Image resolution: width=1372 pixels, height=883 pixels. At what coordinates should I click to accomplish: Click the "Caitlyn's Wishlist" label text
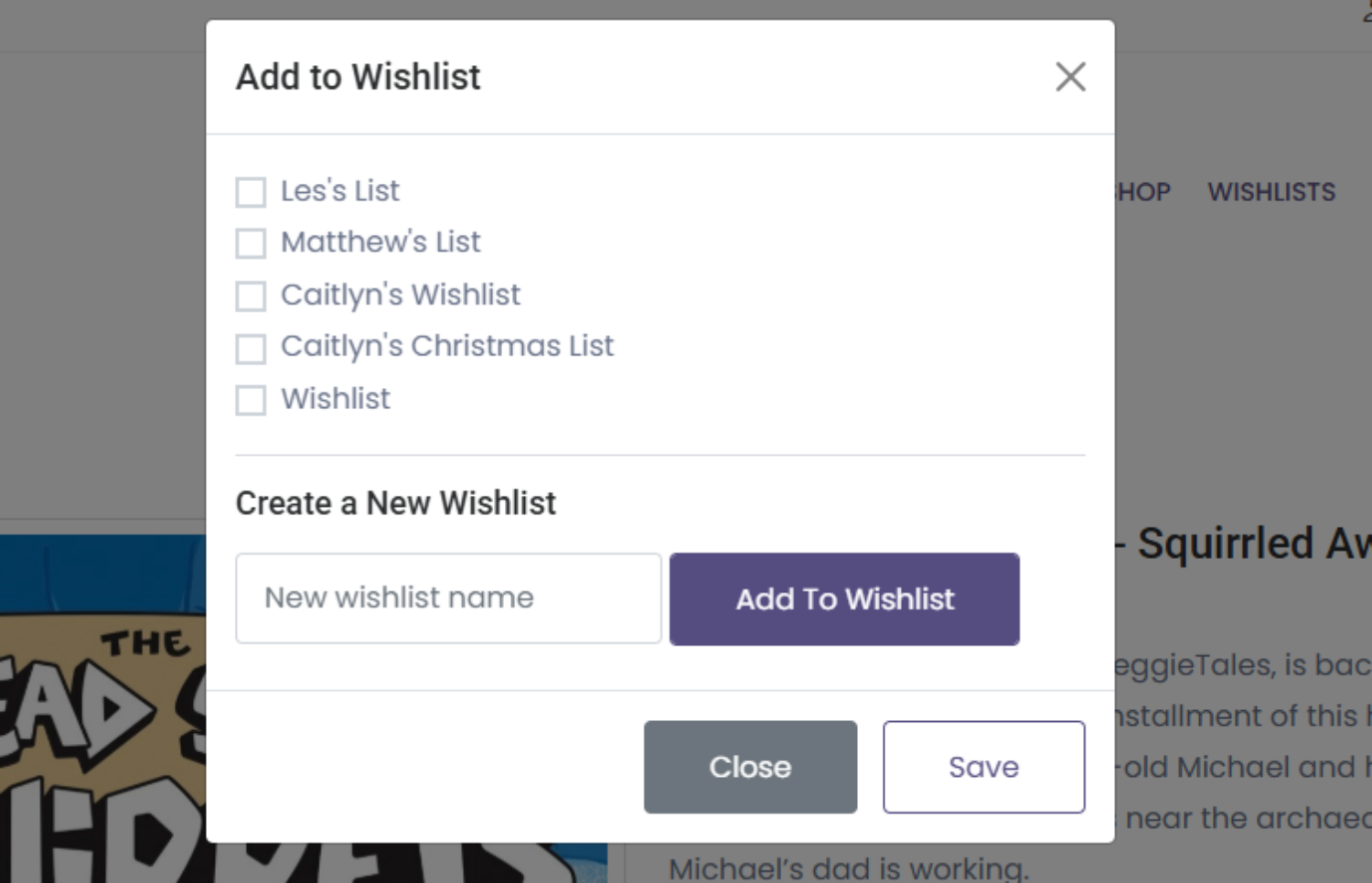[400, 295]
